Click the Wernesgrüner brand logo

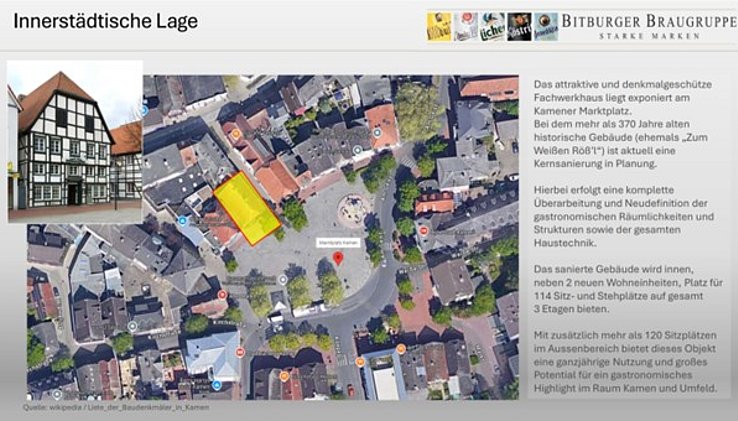pyautogui.click(x=546, y=26)
